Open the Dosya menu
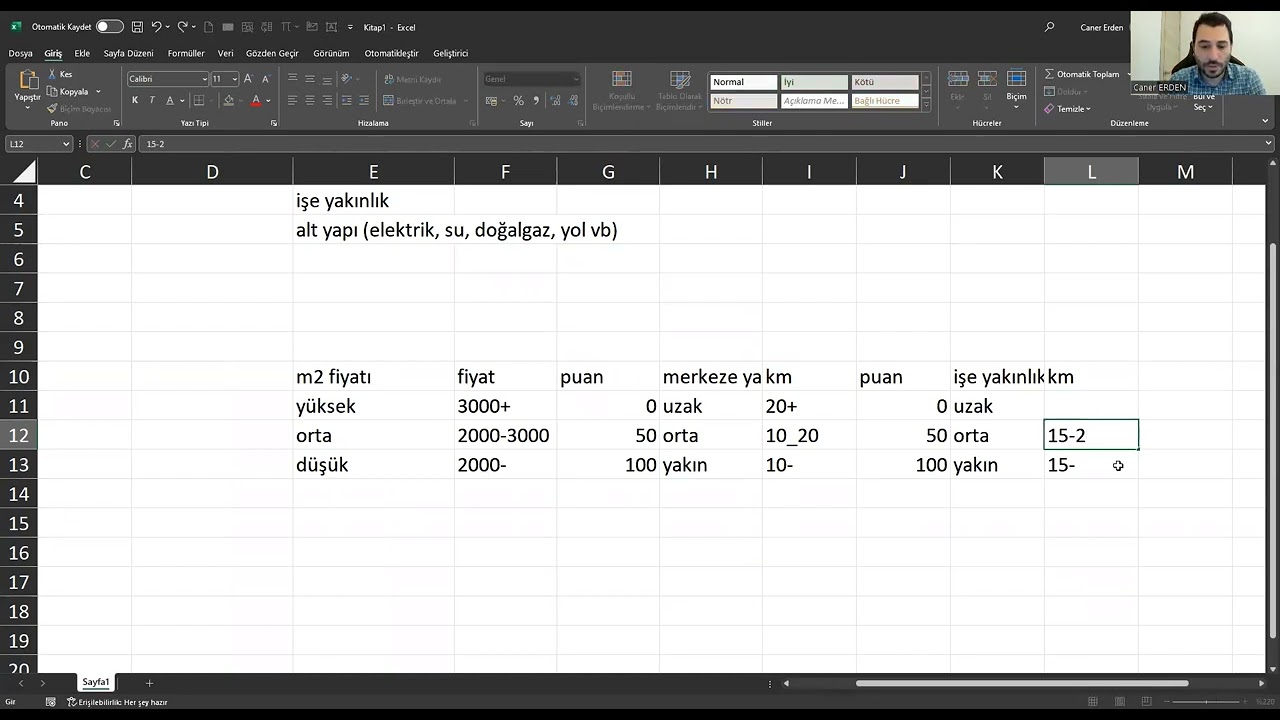Screen dimensions: 1280x720 pos(20,53)
